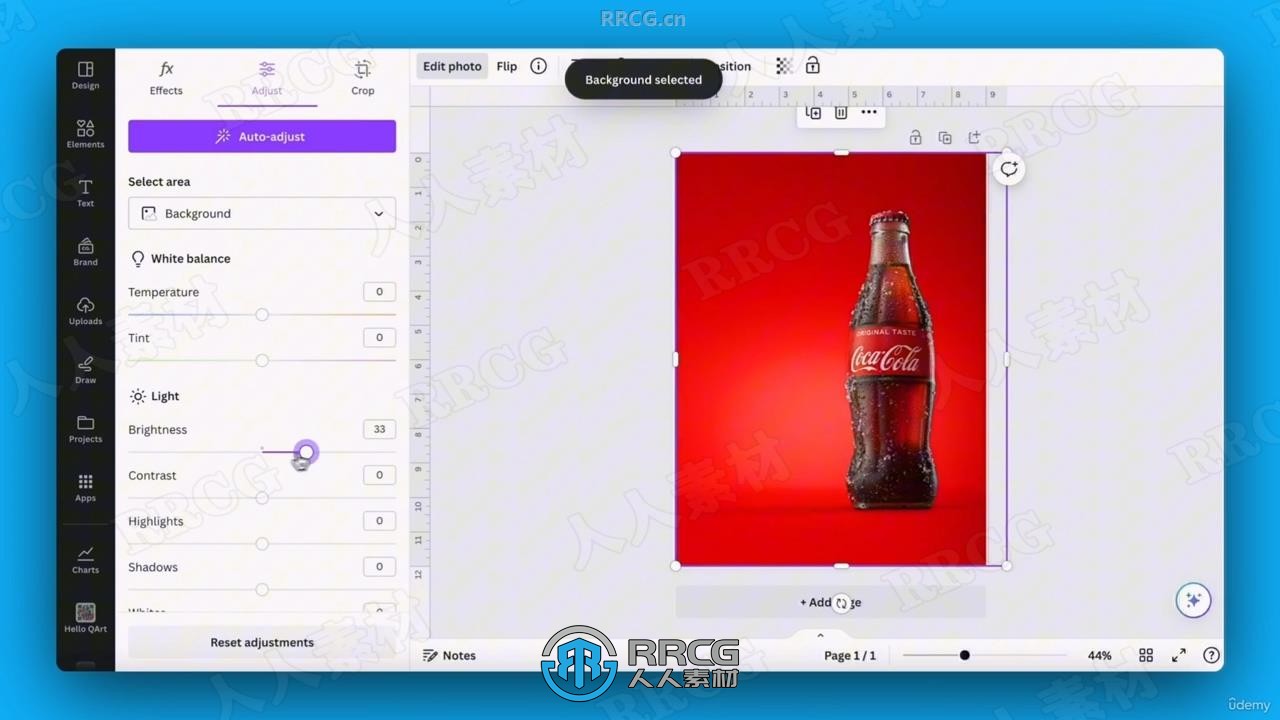Open the help question mark icon
This screenshot has width=1280, height=720.
[1211, 655]
